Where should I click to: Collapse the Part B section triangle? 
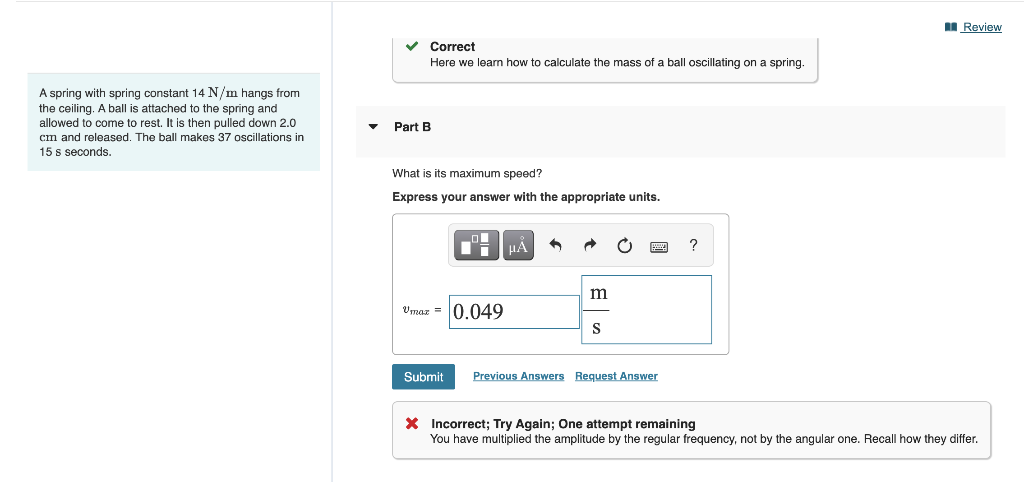tap(373, 127)
